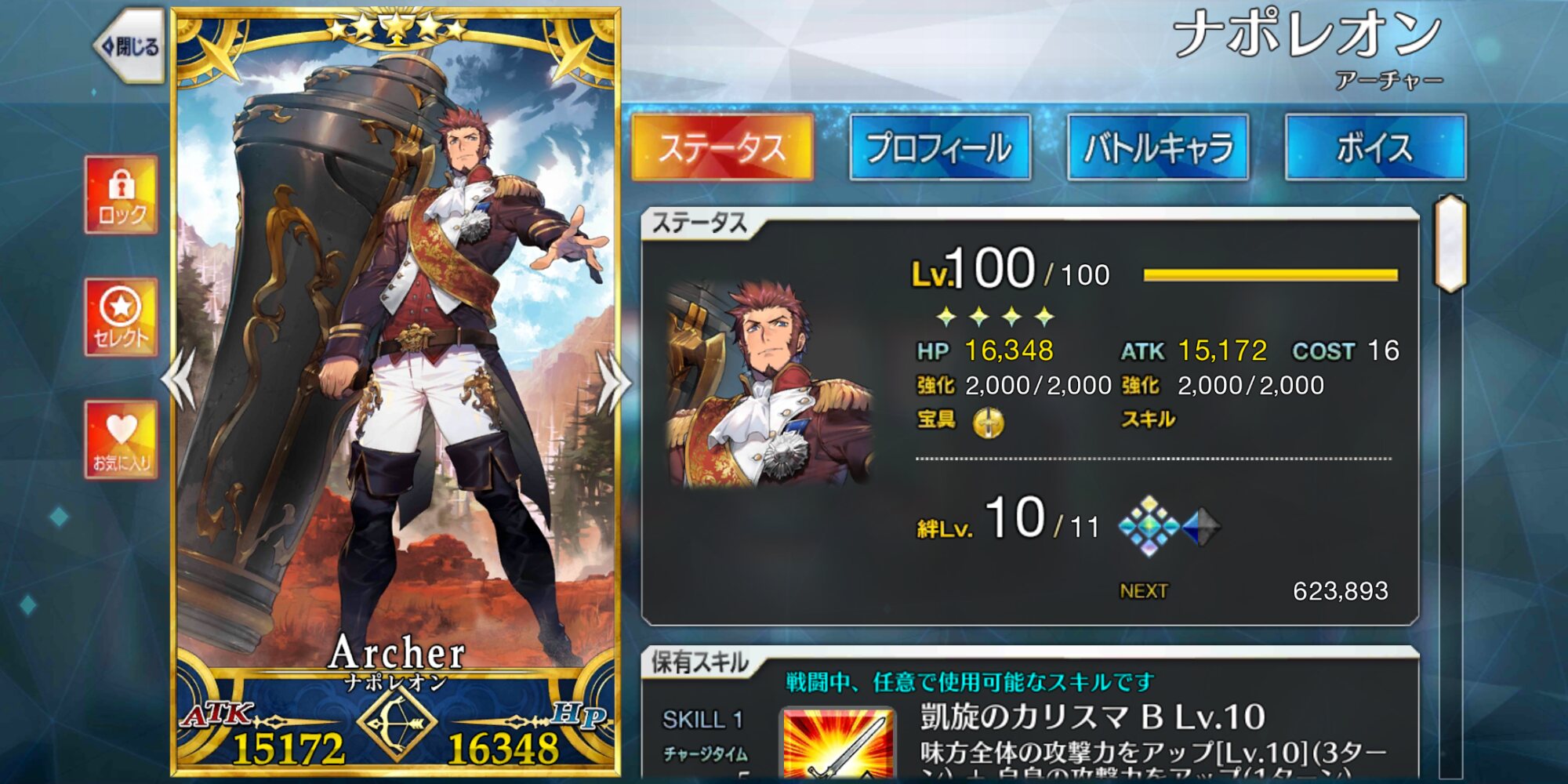Viewport: 1568px width, 784px height.
Task: Click the 凱旋のカリスマ skill icon
Action: coord(837,743)
